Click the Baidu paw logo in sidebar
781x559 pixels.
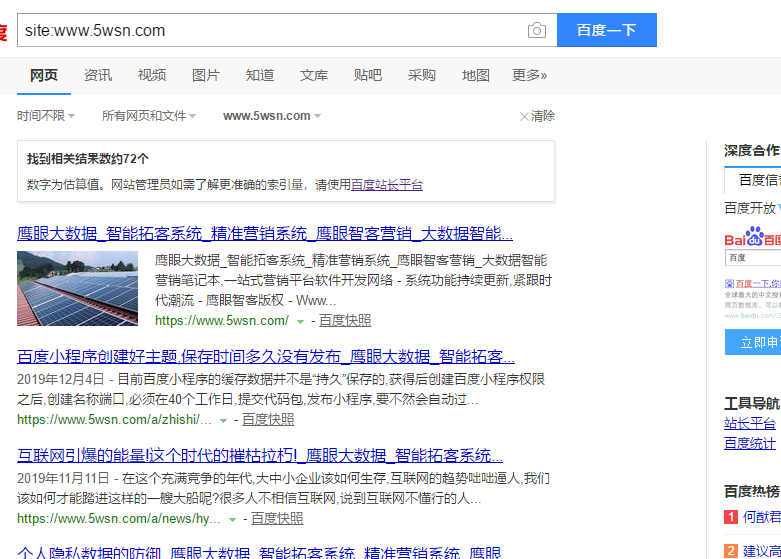click(753, 237)
